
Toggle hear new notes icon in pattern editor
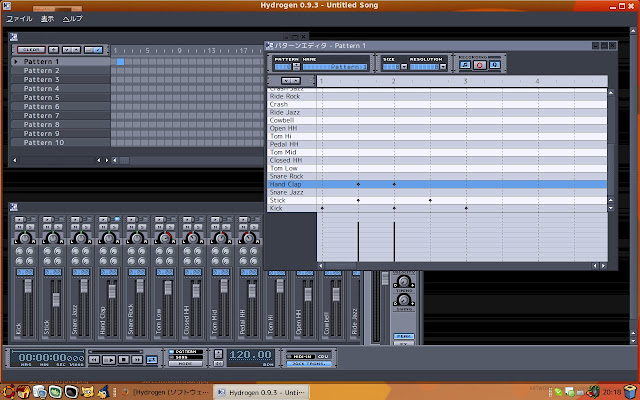click(x=465, y=65)
